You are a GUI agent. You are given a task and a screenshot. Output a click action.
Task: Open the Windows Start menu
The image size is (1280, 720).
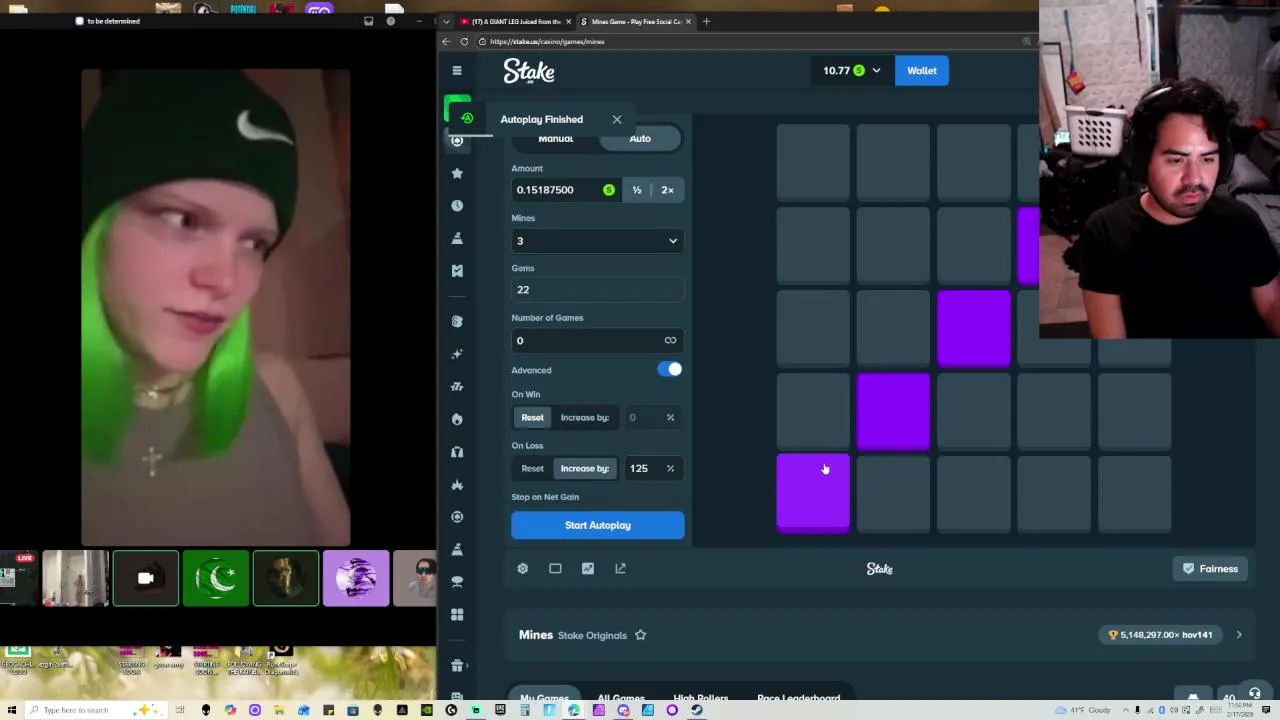[12, 710]
